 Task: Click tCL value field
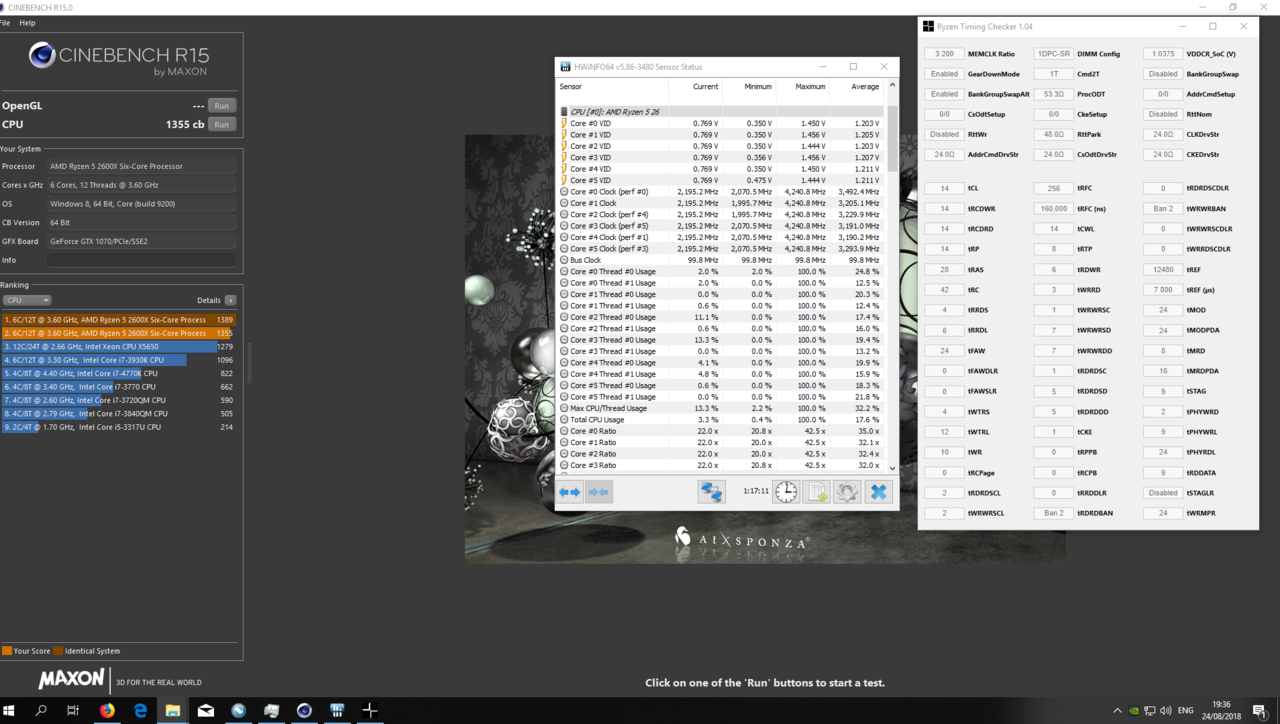(945, 188)
